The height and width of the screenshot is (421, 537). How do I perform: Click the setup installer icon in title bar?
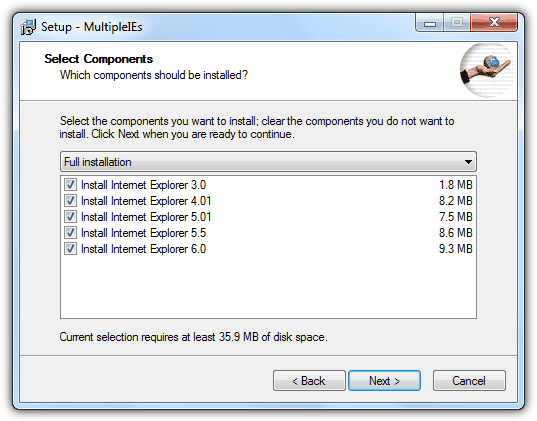28,27
